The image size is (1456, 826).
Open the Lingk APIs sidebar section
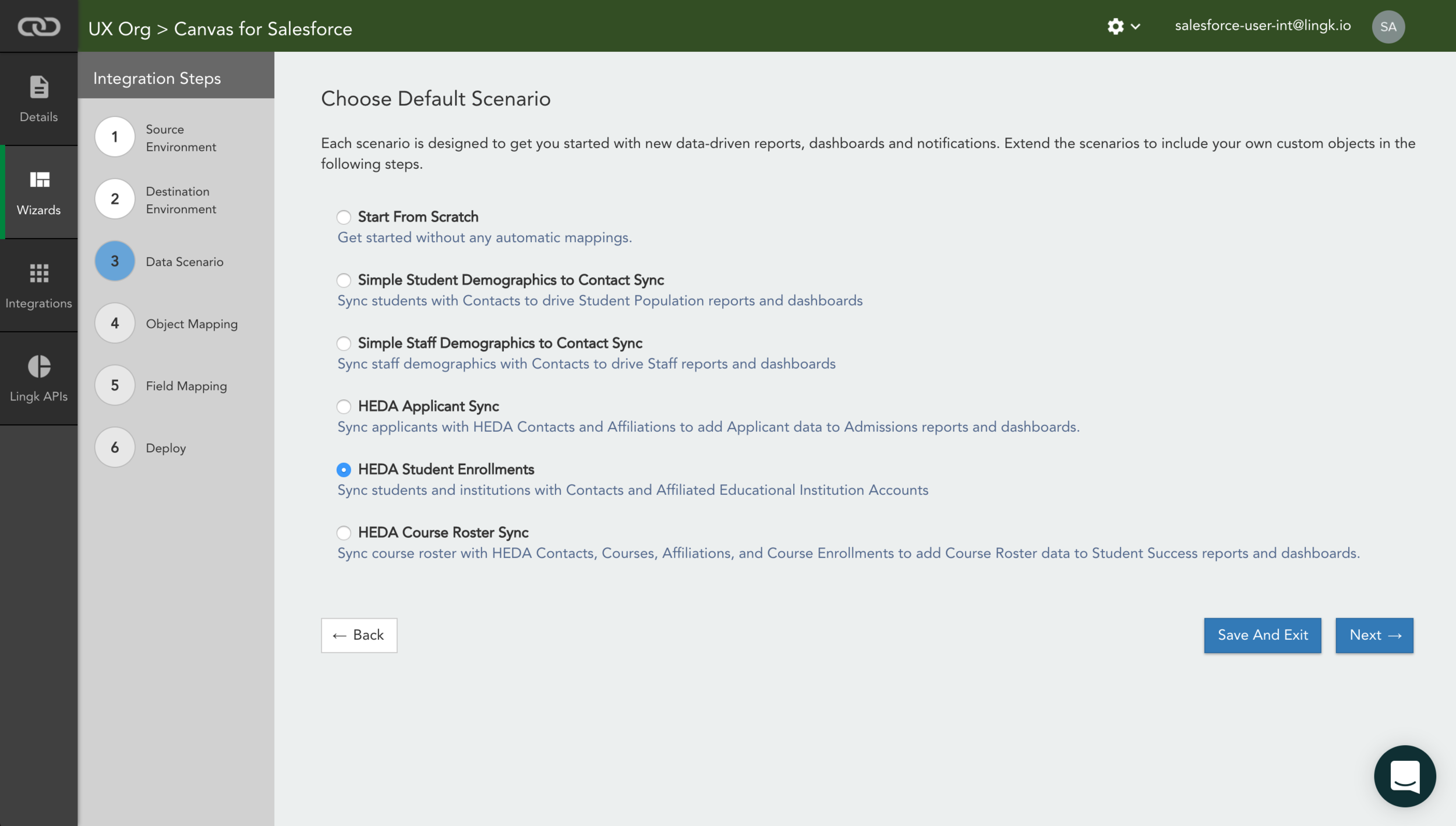coord(38,379)
